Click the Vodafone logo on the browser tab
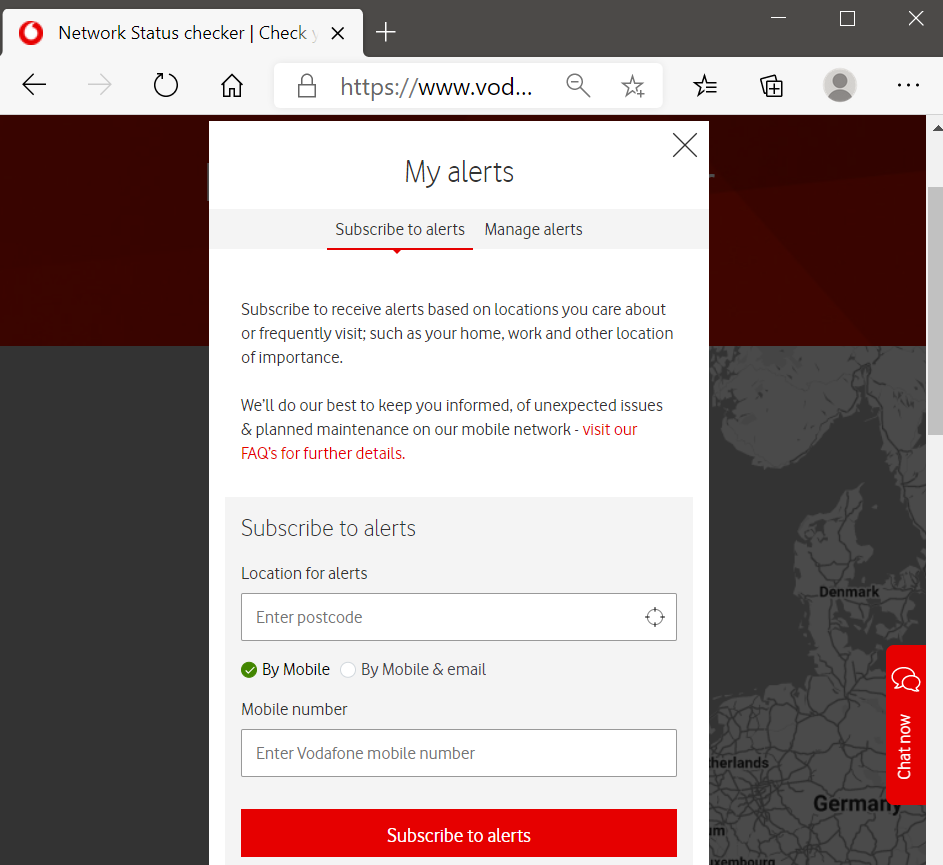Viewport: 943px width, 865px height. 30,32
